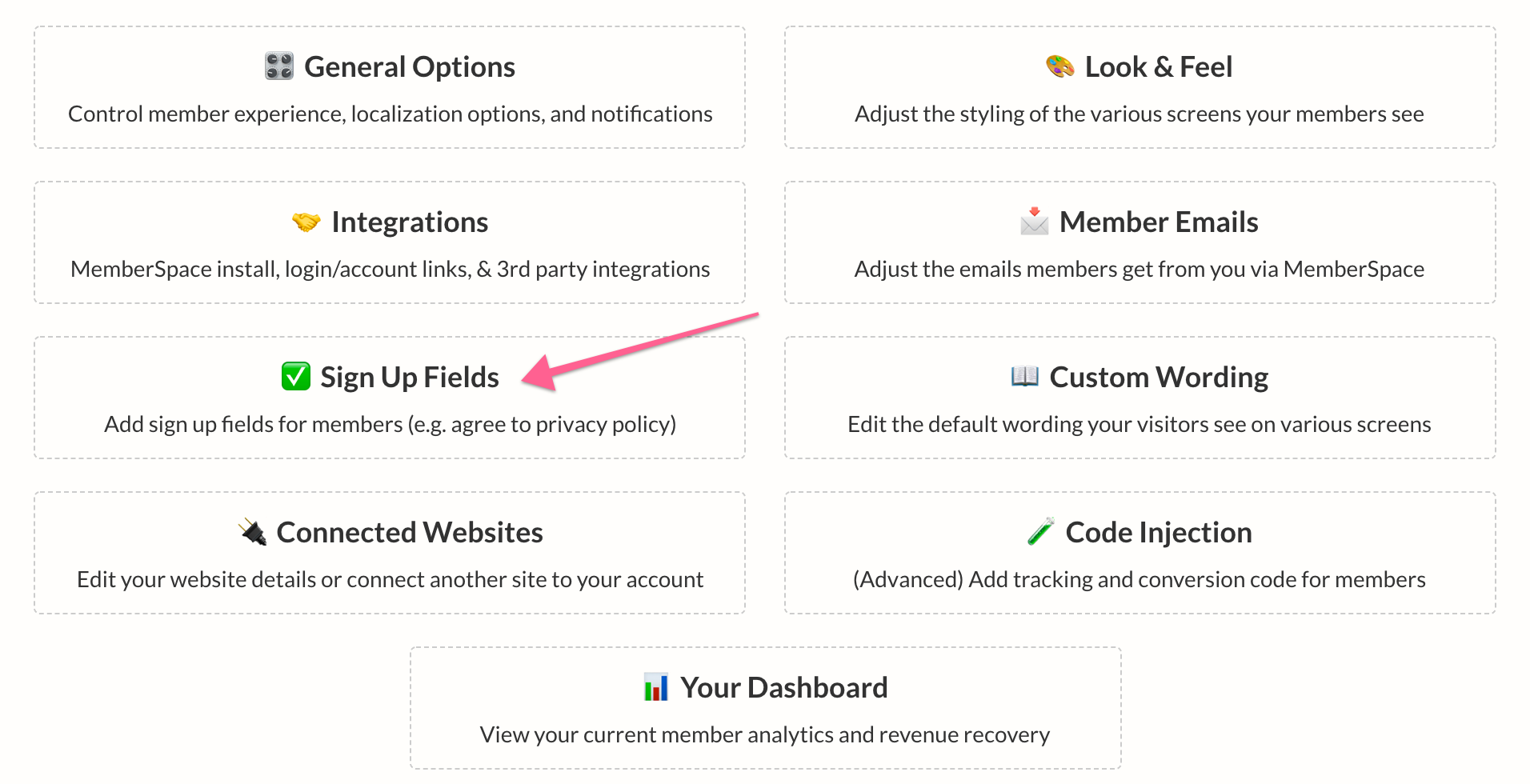The height and width of the screenshot is (784, 1530).
Task: Click the Your Dashboard bar chart icon
Action: (x=656, y=686)
